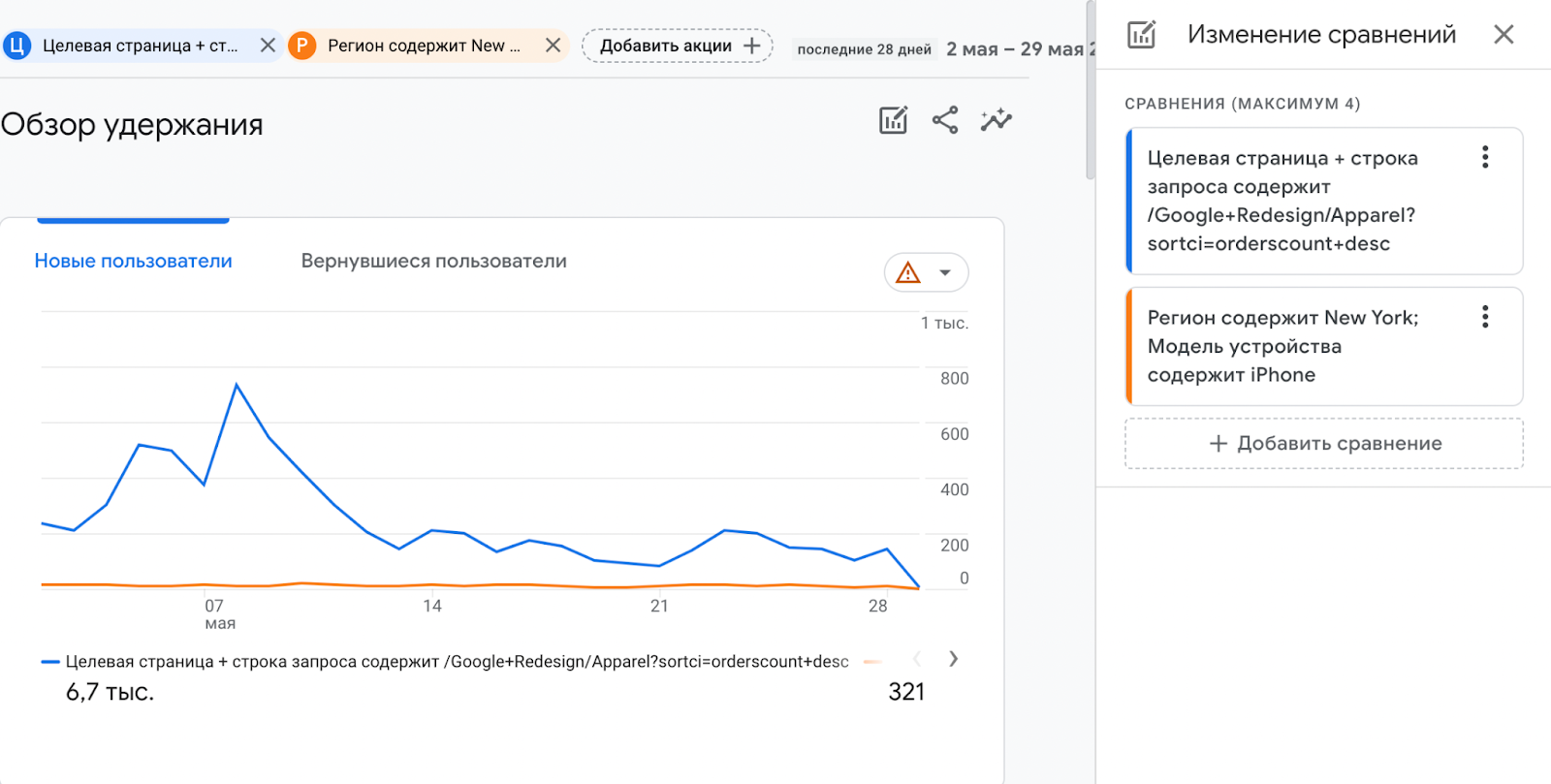
Task: Click the orange legend line marker
Action: pyautogui.click(x=872, y=662)
